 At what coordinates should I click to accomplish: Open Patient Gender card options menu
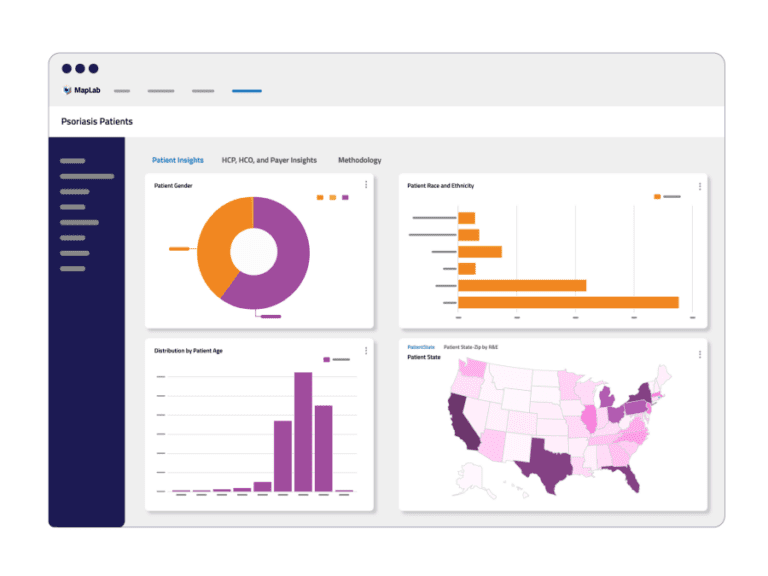pos(366,185)
